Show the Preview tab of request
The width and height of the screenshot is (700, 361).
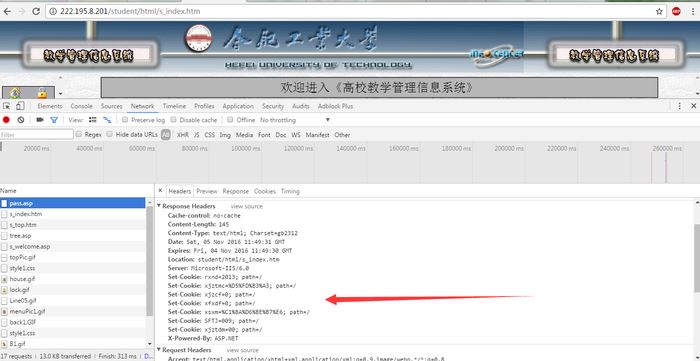coord(207,191)
